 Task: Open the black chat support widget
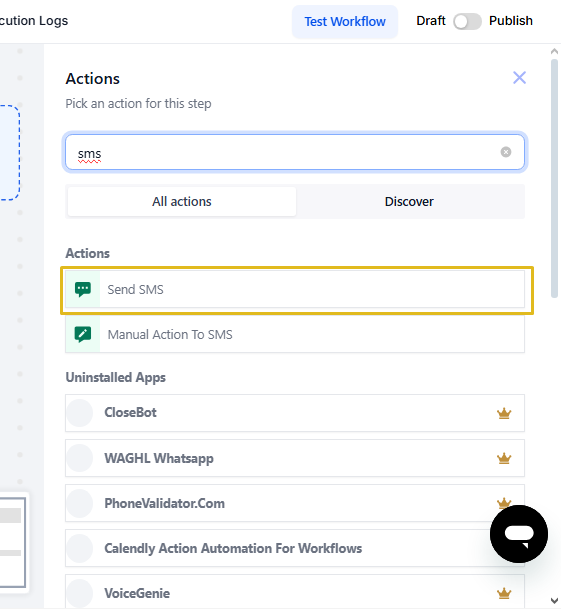(x=519, y=534)
